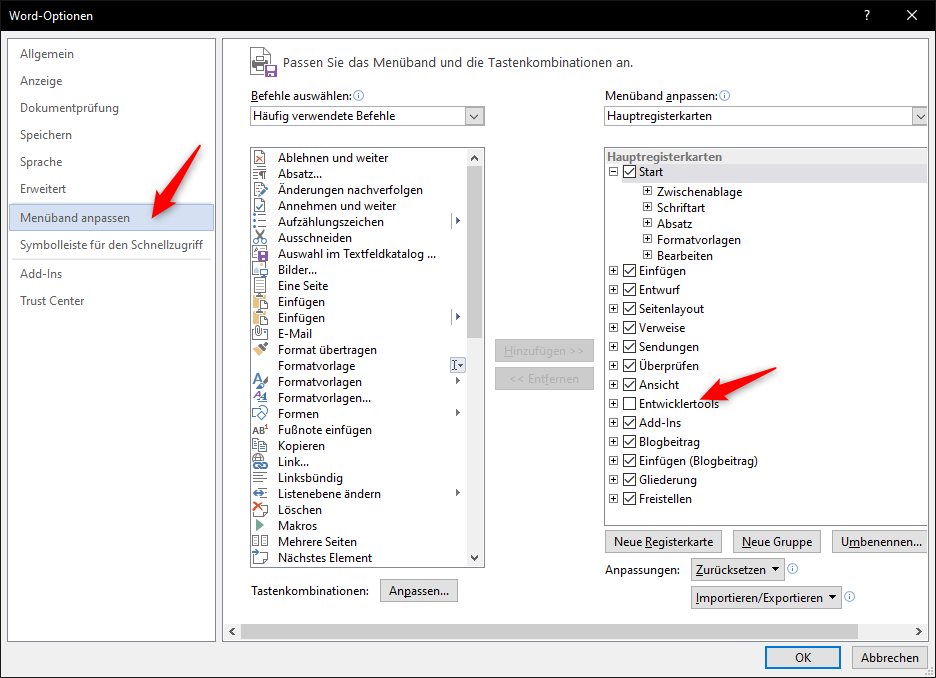The height and width of the screenshot is (678, 936).
Task: Select Menüband anpassen in sidebar
Action: click(112, 218)
